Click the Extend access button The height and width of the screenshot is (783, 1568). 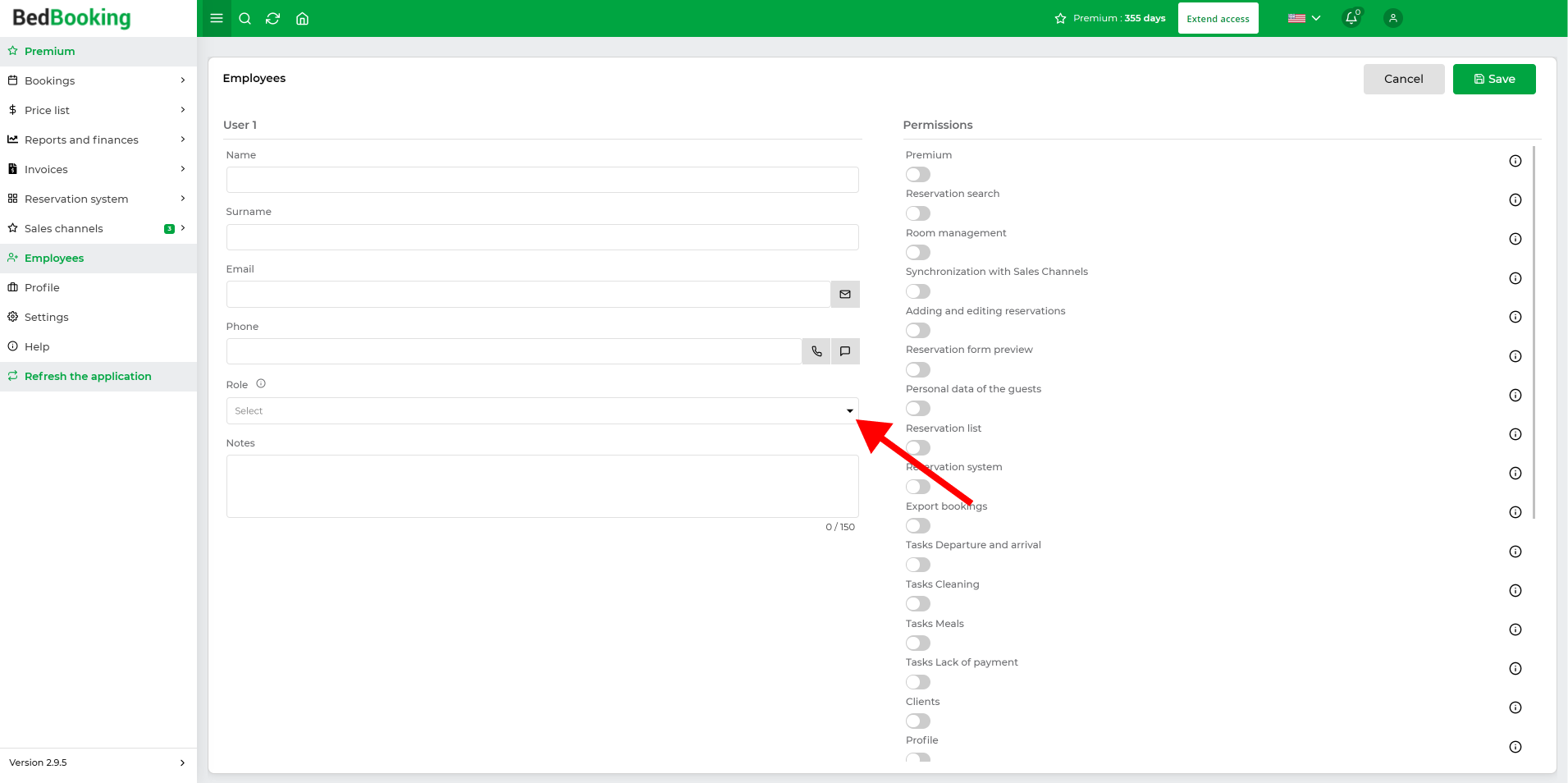pos(1218,18)
